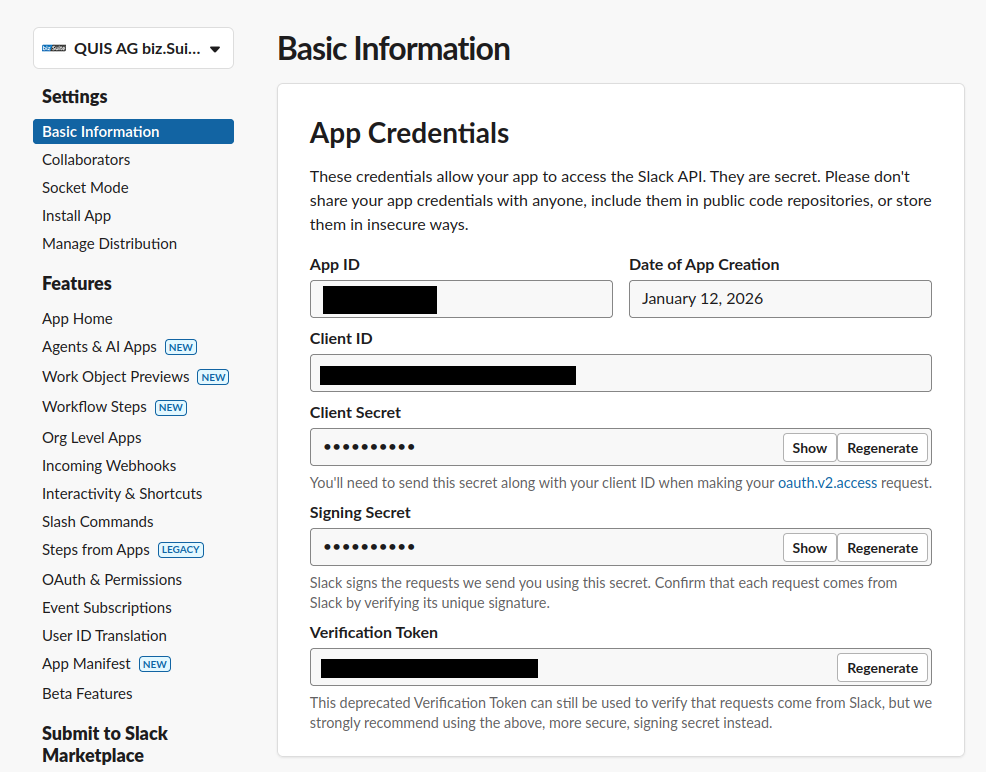Go to Install App
The image size is (986, 772).
pyautogui.click(x=76, y=215)
